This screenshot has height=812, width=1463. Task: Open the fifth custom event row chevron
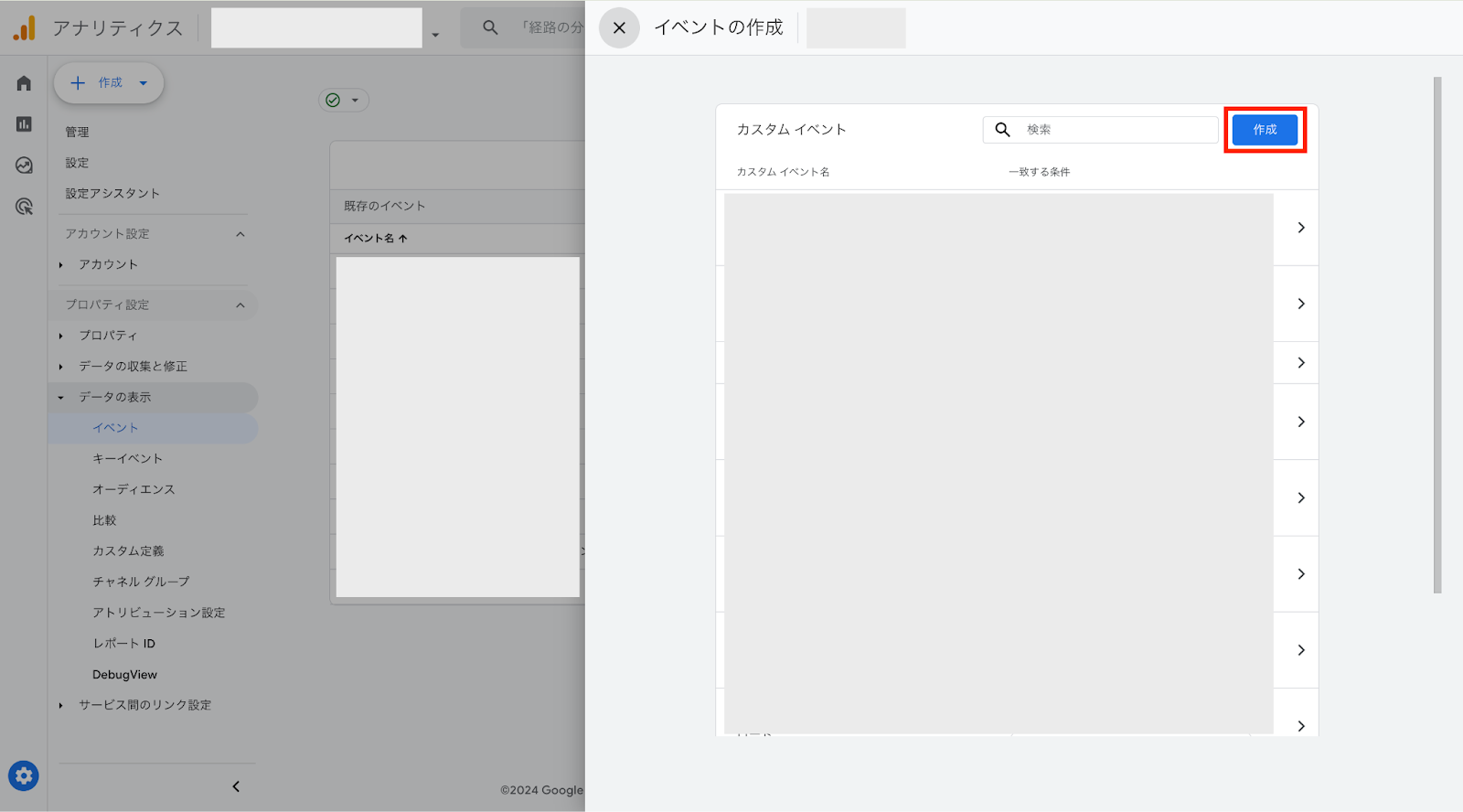(1301, 498)
